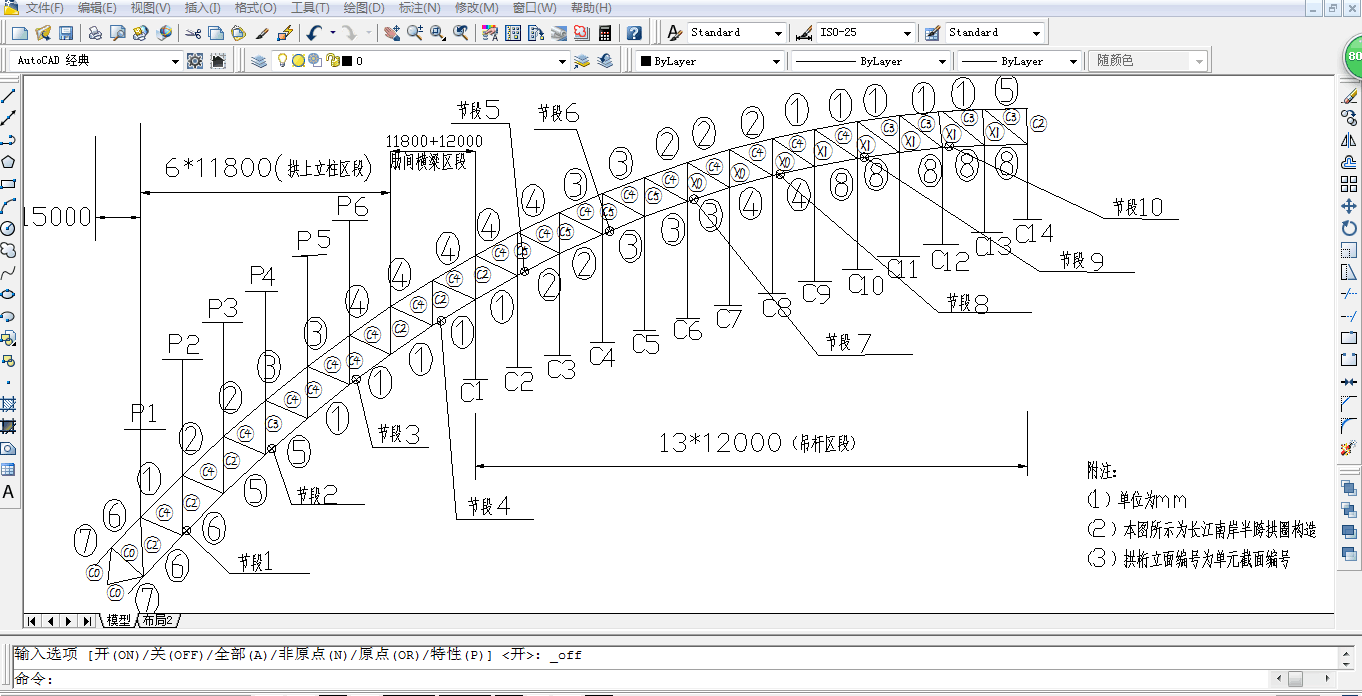Screen dimensions: 1362x696
Task: Select the Circle draw tool
Action: tap(8, 228)
